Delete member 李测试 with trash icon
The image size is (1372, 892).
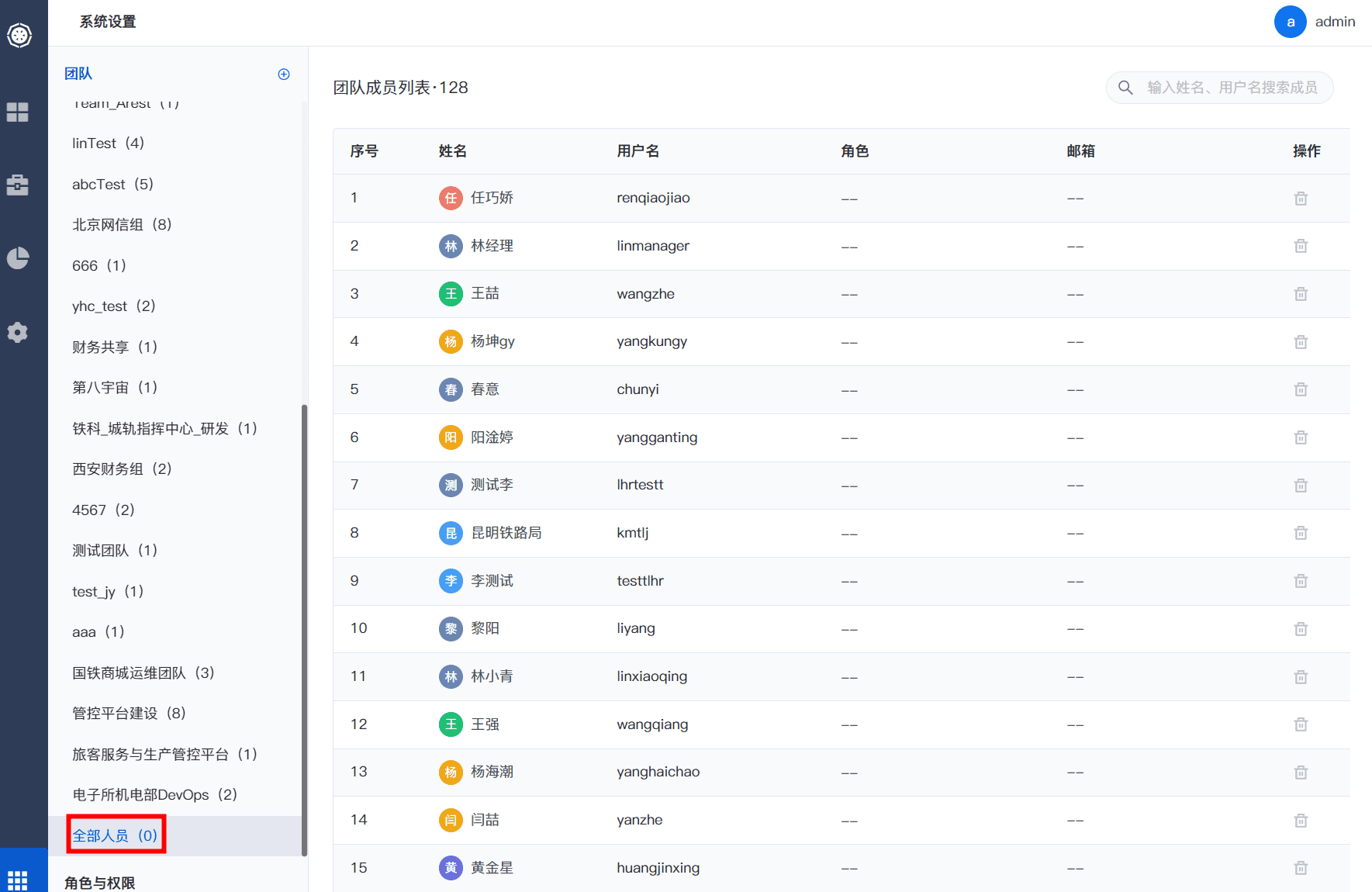click(x=1301, y=581)
